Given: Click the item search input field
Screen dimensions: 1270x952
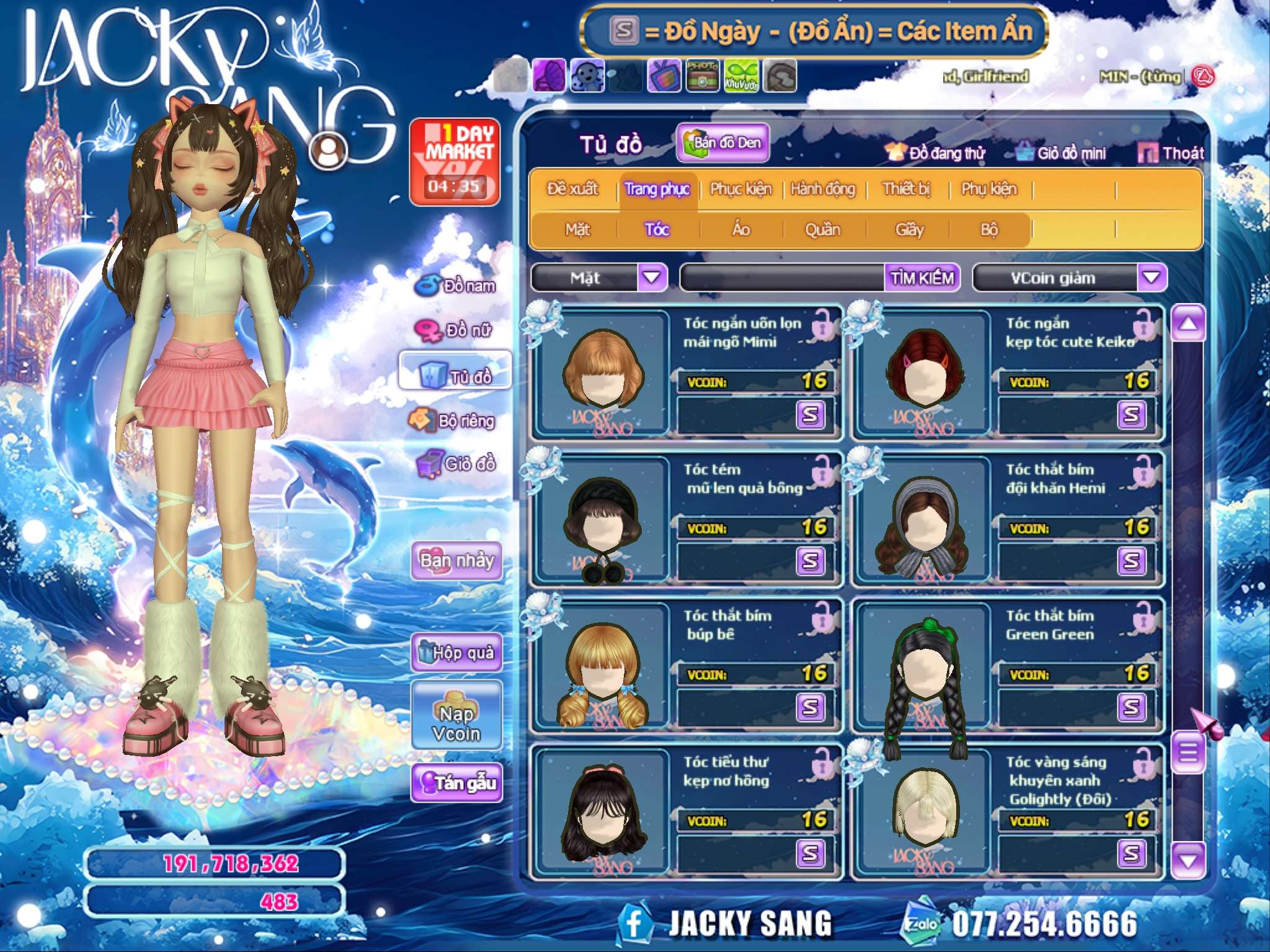Looking at the screenshot, I should point(783,277).
